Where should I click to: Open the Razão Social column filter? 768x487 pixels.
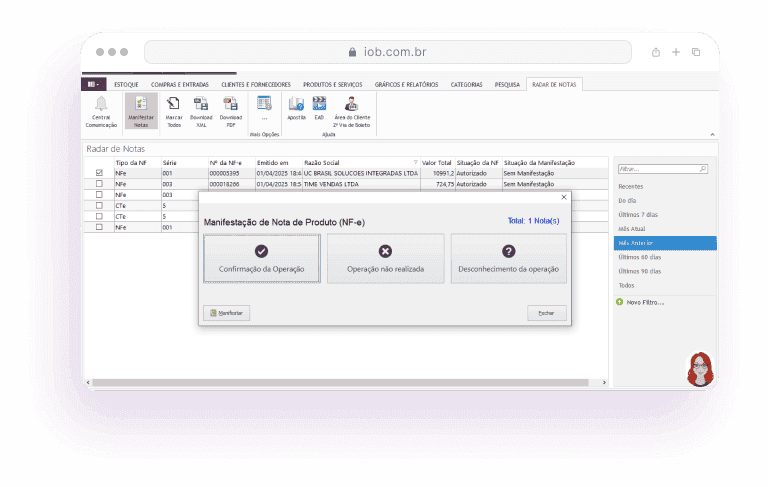pyautogui.click(x=416, y=162)
